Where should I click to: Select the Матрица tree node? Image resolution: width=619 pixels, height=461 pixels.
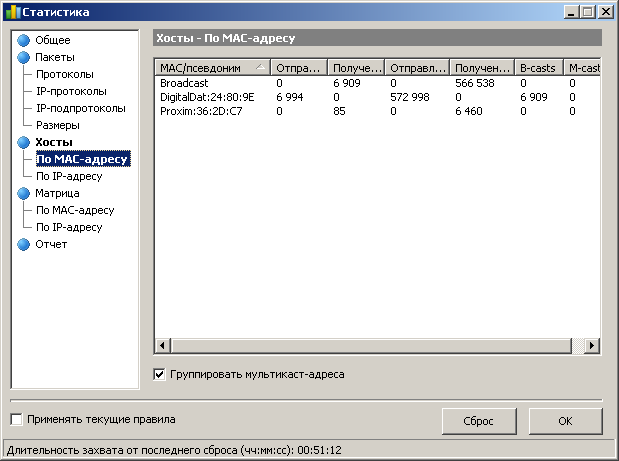coord(57,193)
